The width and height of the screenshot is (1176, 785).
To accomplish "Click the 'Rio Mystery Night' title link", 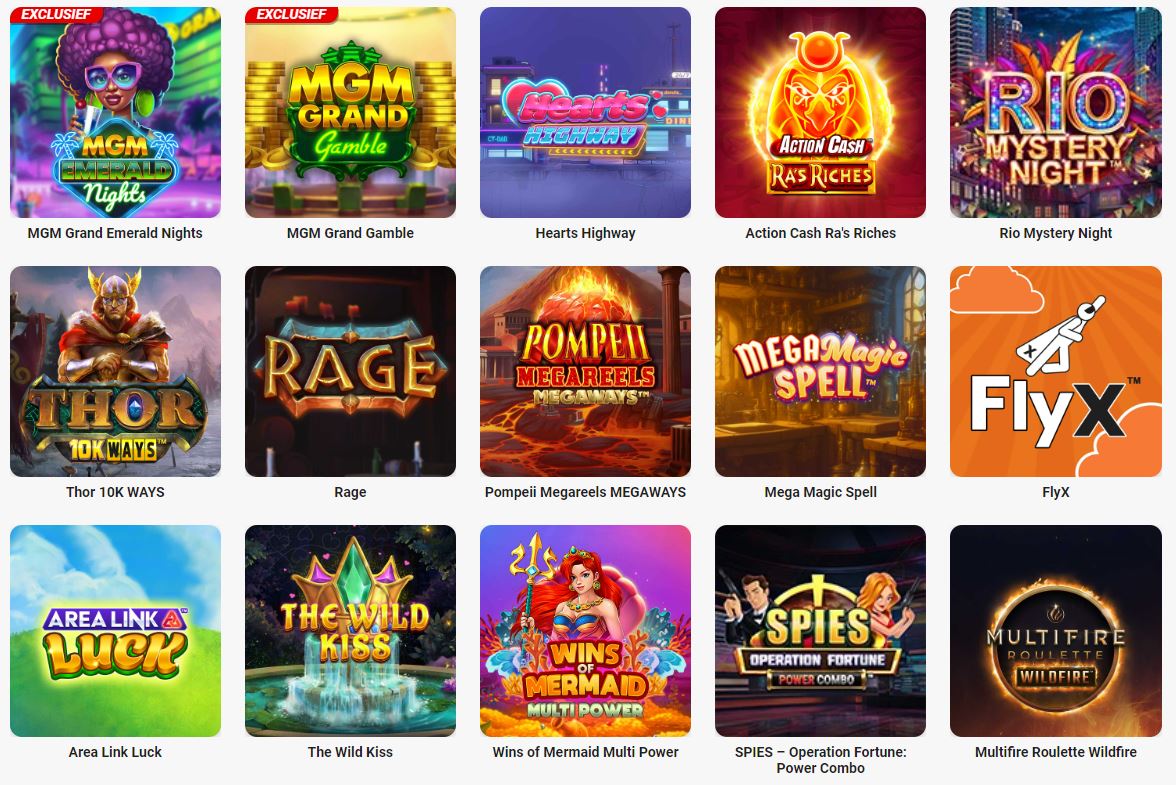I will [x=1056, y=233].
